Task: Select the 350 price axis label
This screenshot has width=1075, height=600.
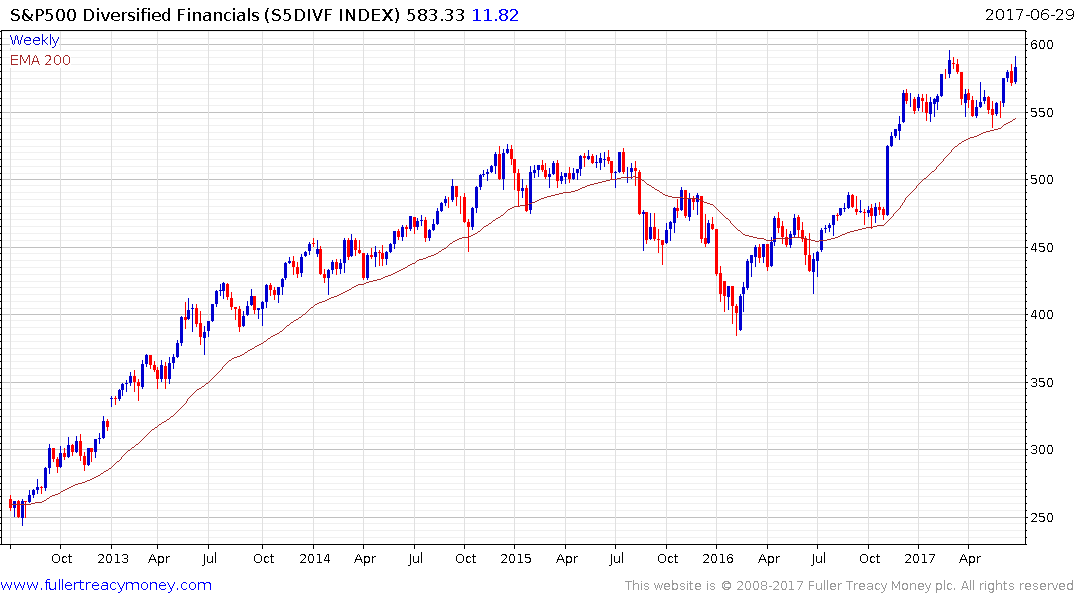Action: 1041,383
